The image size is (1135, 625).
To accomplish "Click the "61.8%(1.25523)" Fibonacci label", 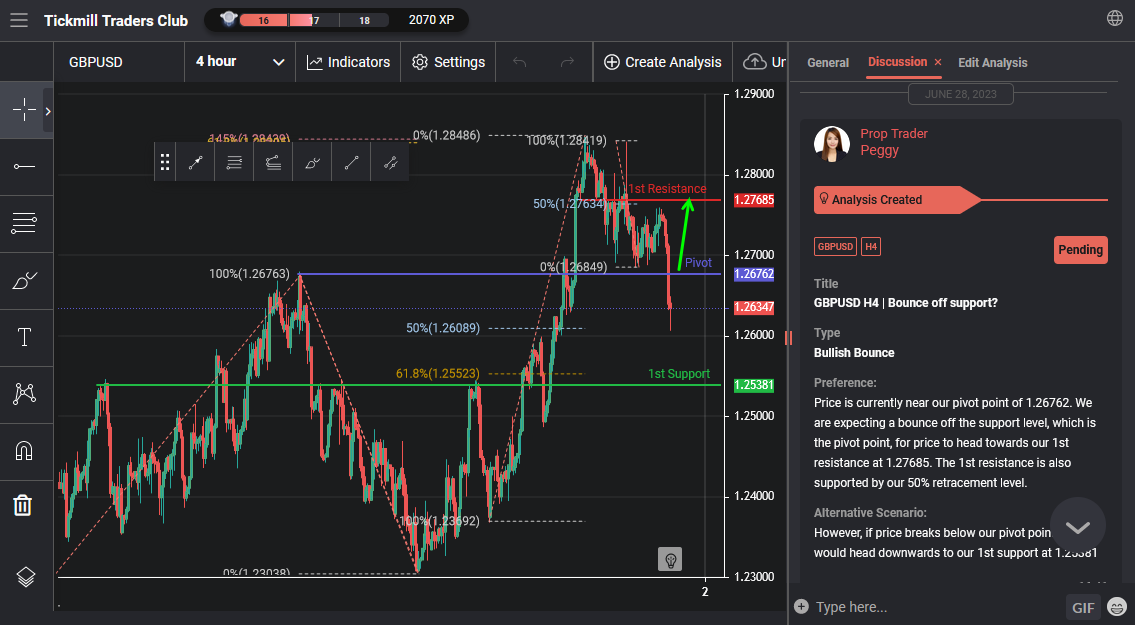I will tap(437, 374).
